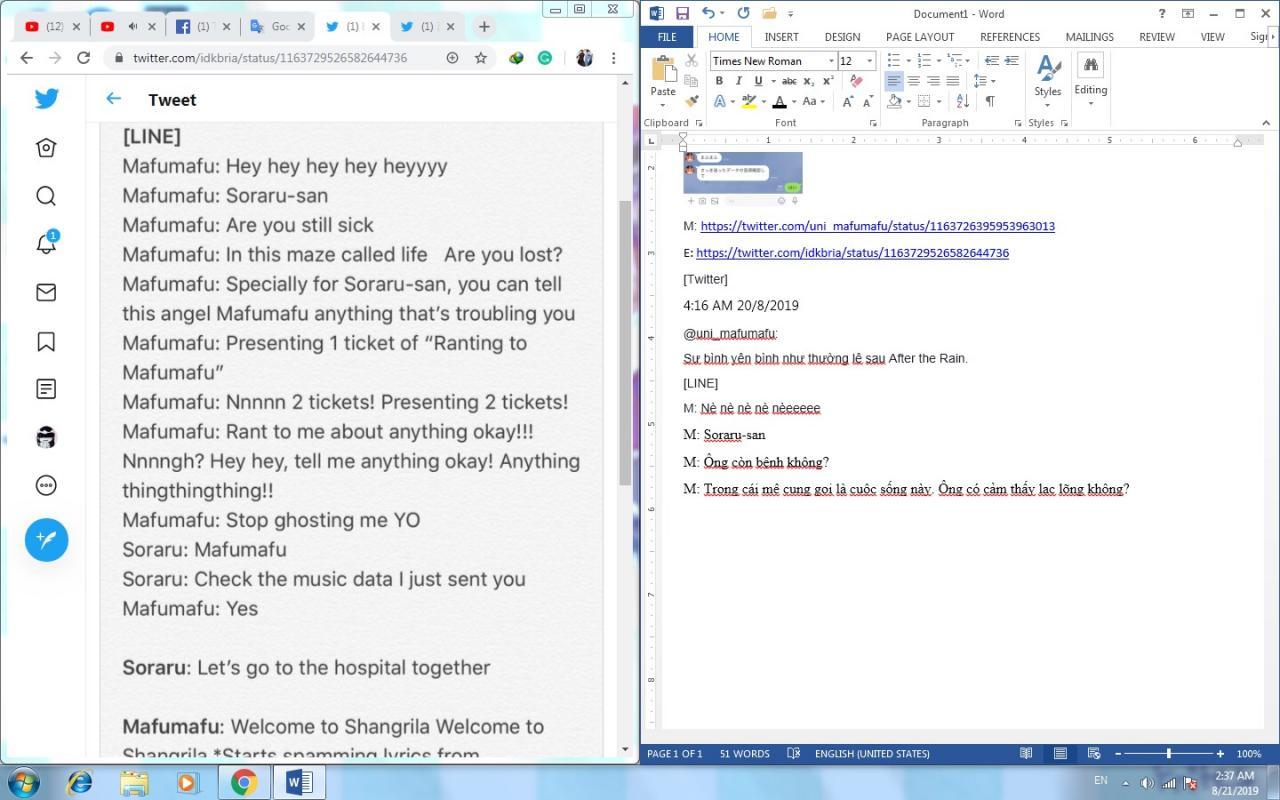1280x800 pixels.
Task: Open the idkbria Twitter status link in Word
Action: pyautogui.click(x=852, y=253)
